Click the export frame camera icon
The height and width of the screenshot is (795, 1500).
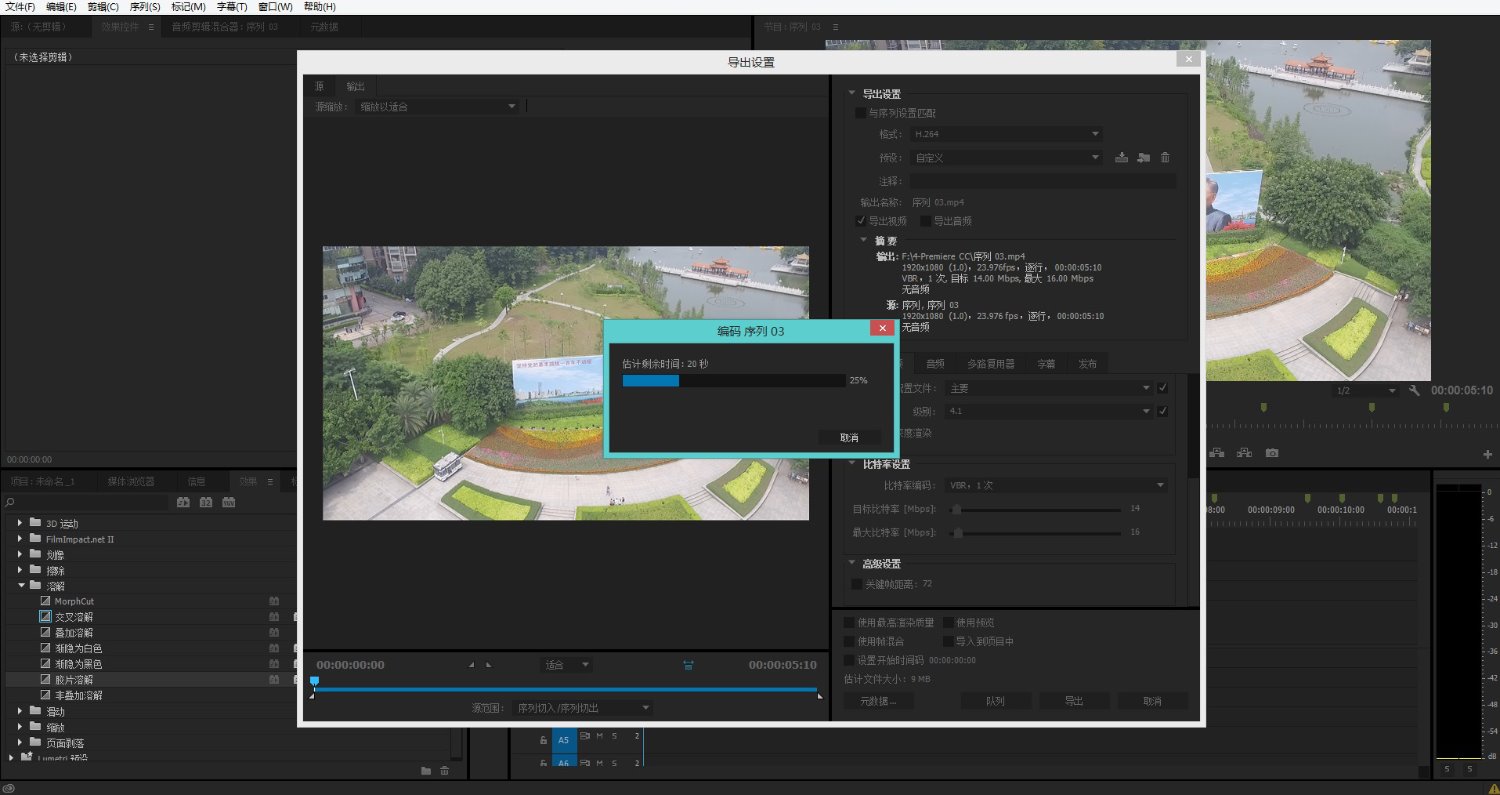click(1272, 453)
